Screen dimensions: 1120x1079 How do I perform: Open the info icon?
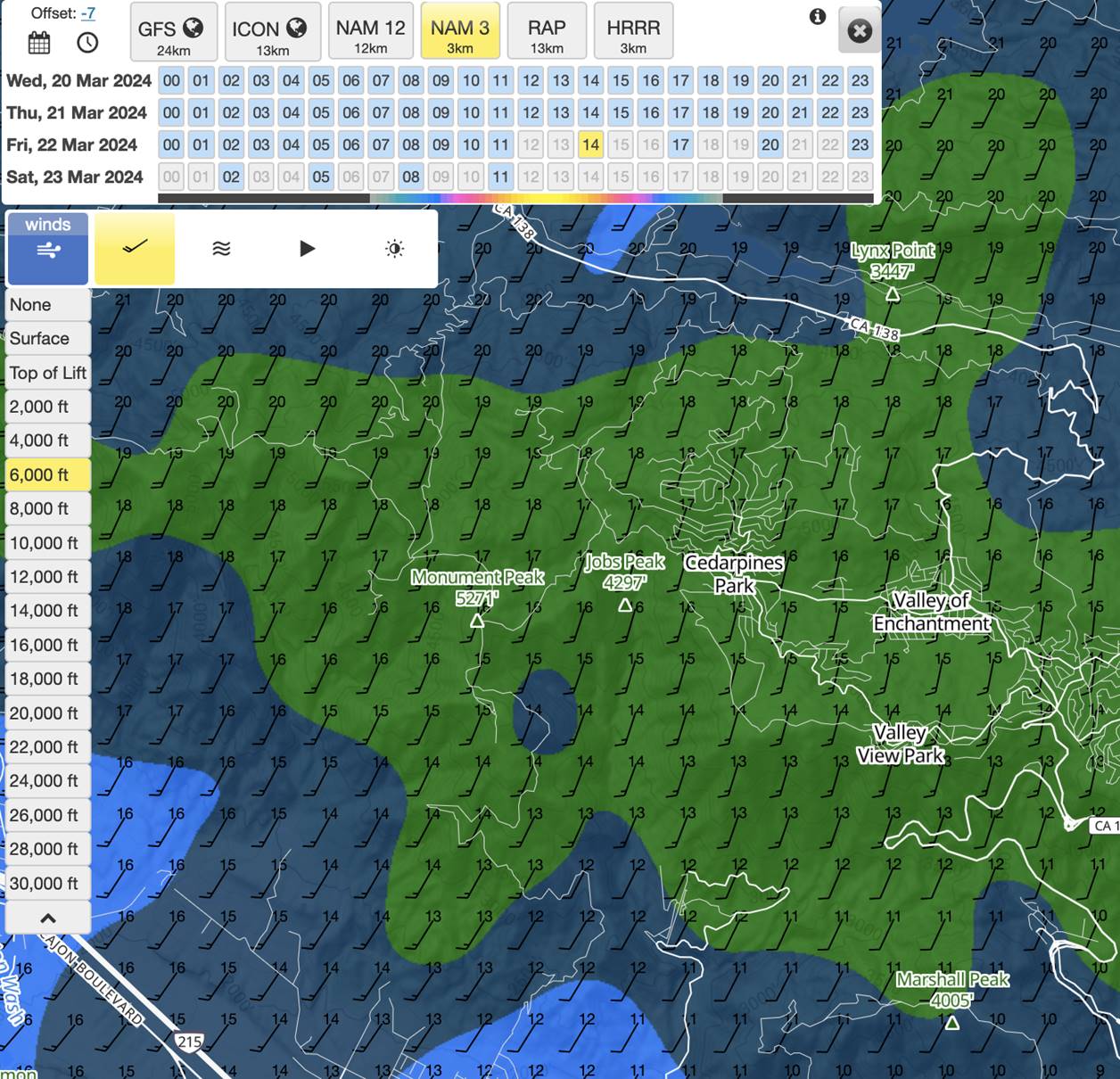coord(817,17)
